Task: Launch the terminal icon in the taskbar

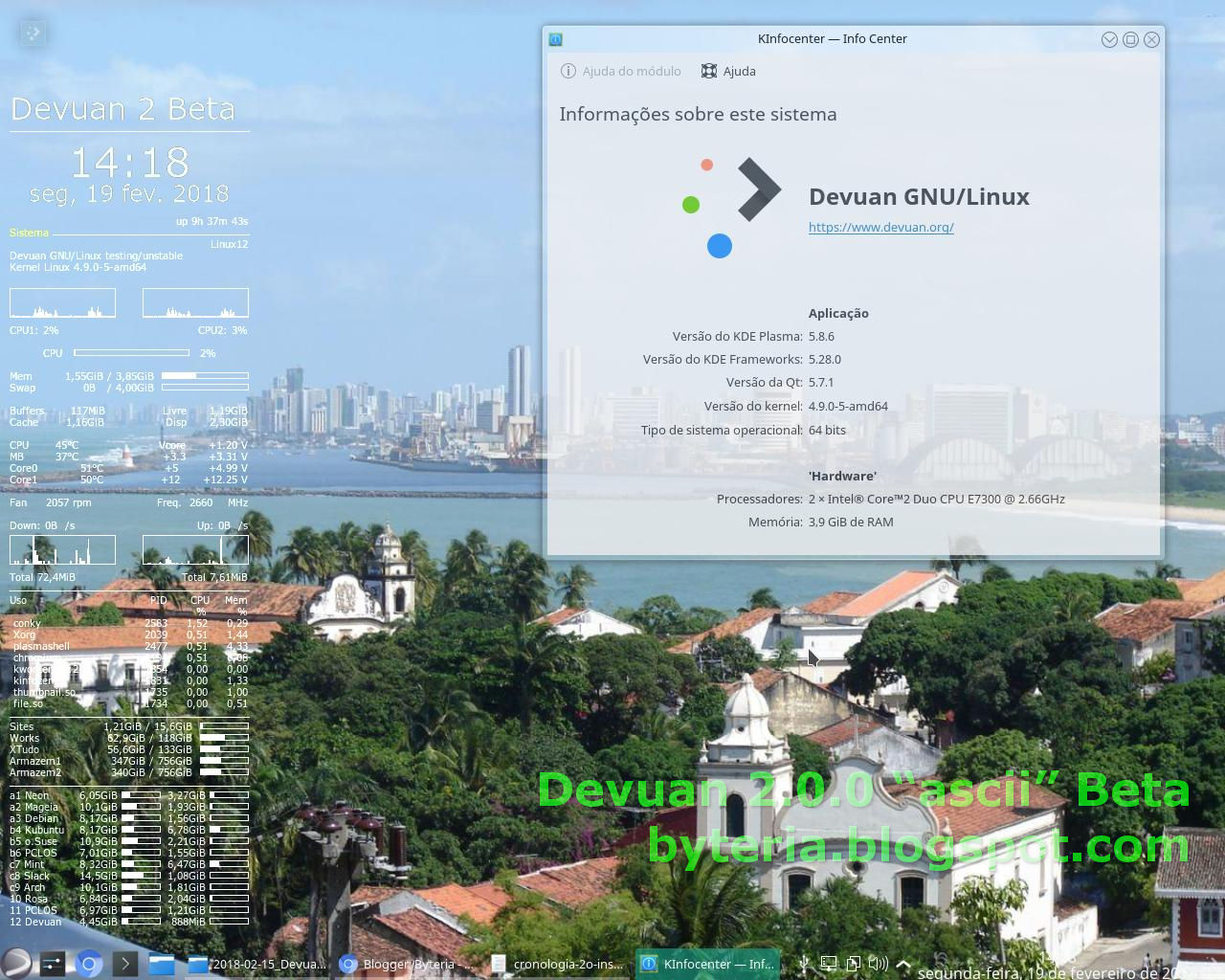Action: pyautogui.click(x=124, y=964)
